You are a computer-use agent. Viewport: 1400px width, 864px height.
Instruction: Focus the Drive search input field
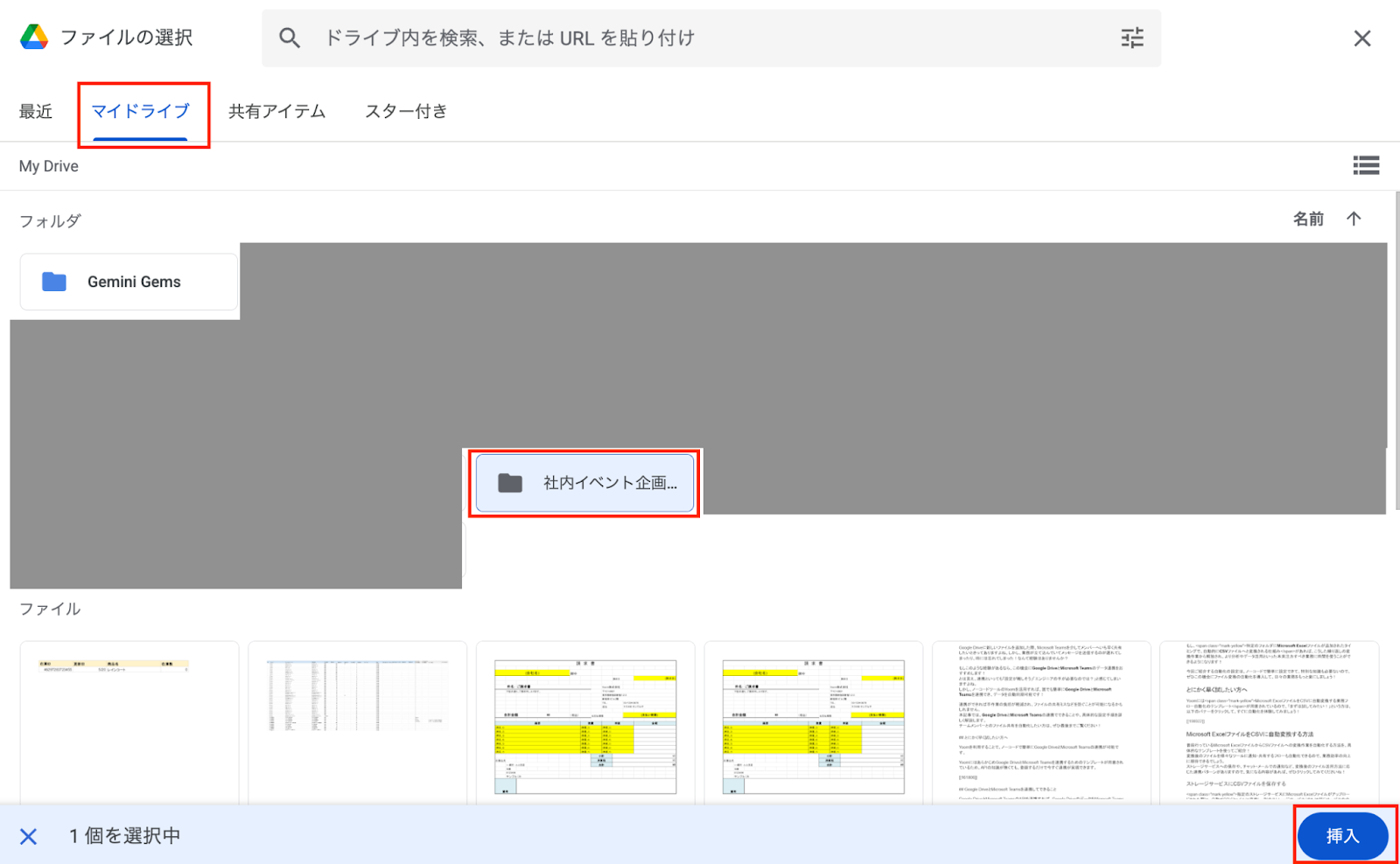pyautogui.click(x=700, y=38)
